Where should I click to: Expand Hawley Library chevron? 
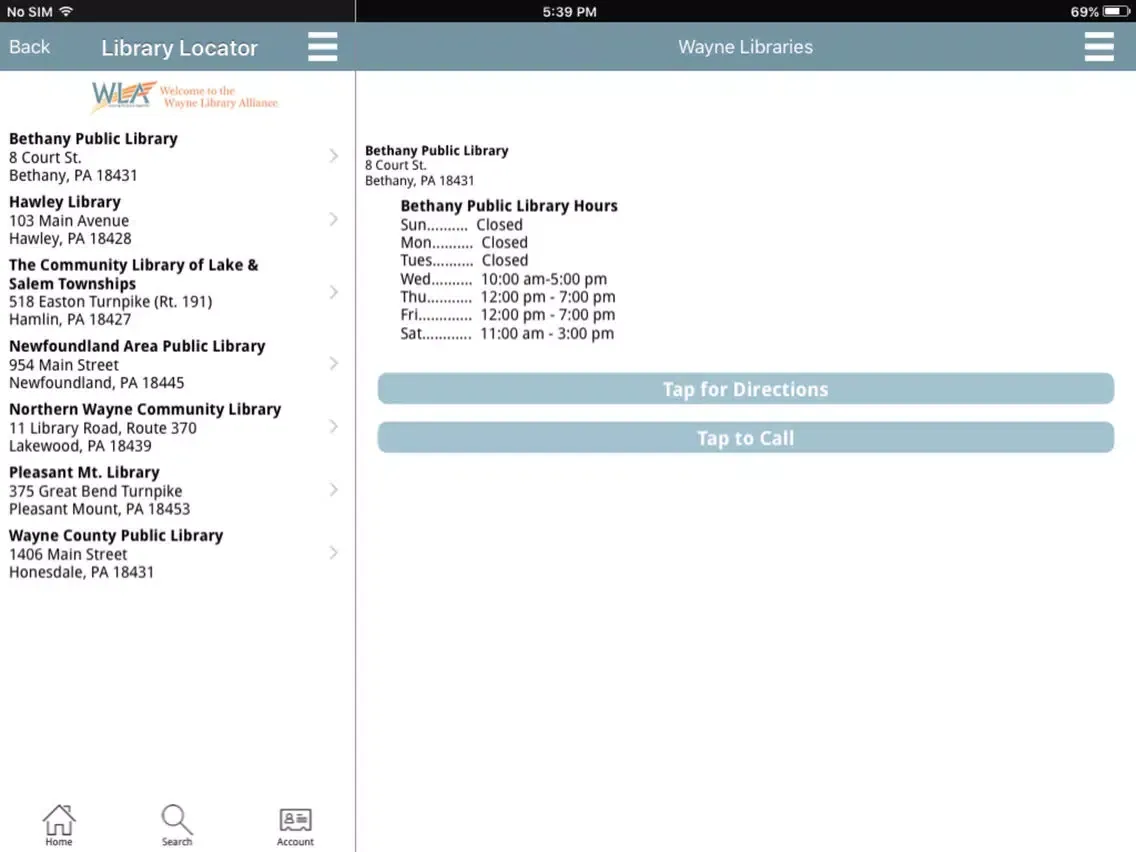(x=333, y=219)
